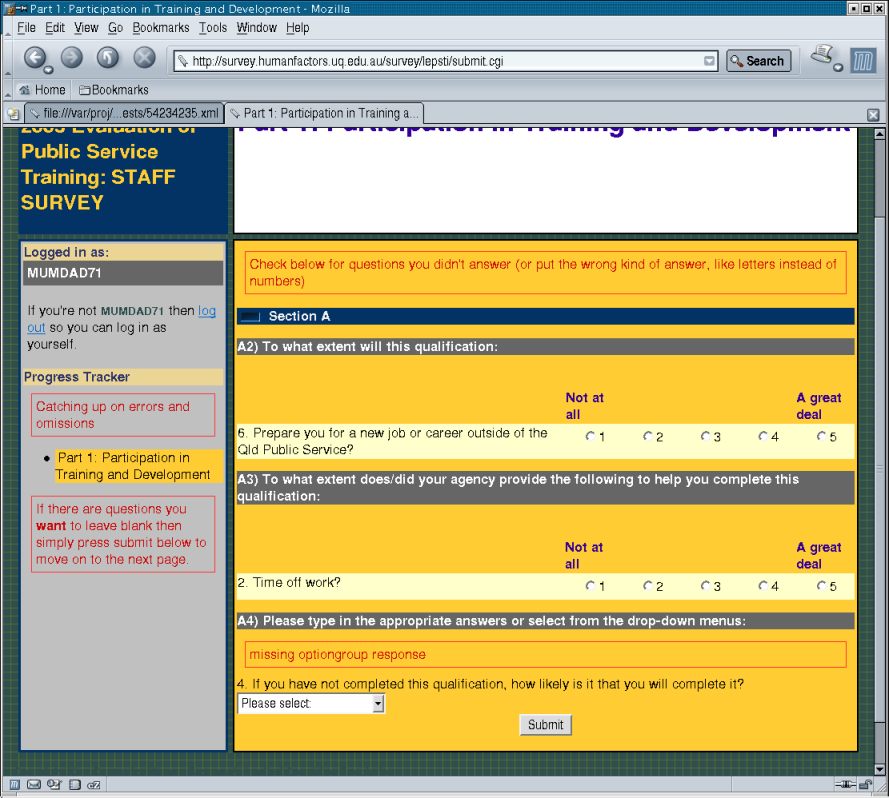Open Mail from status bar icon

click(34, 784)
